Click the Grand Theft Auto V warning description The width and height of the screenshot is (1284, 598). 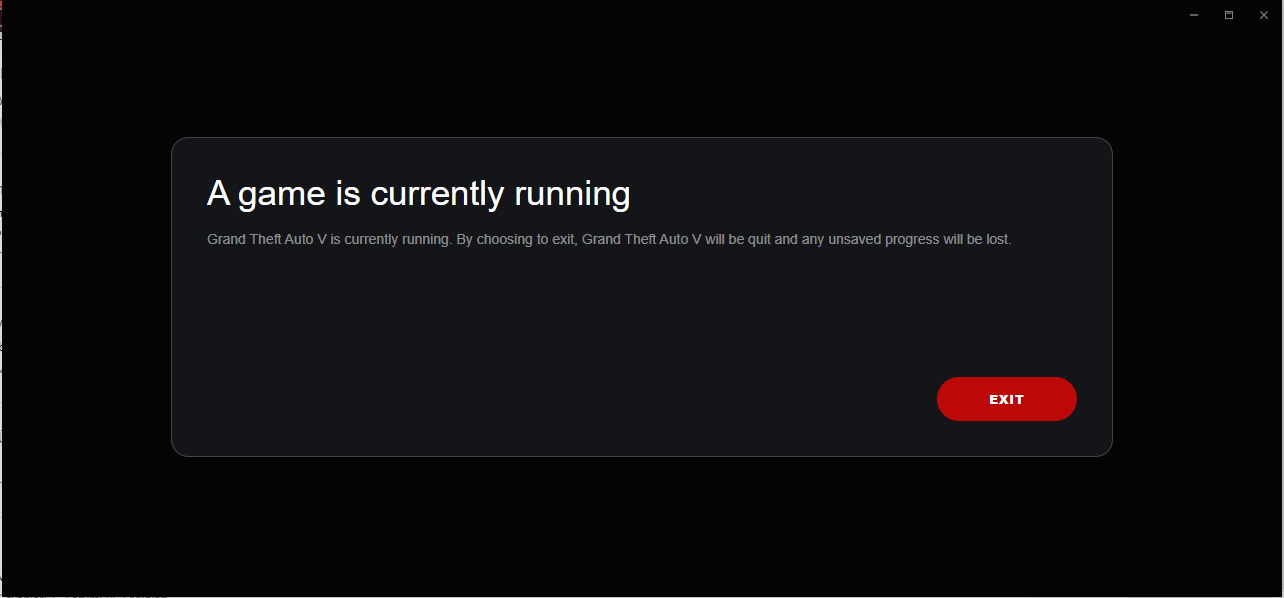(609, 240)
